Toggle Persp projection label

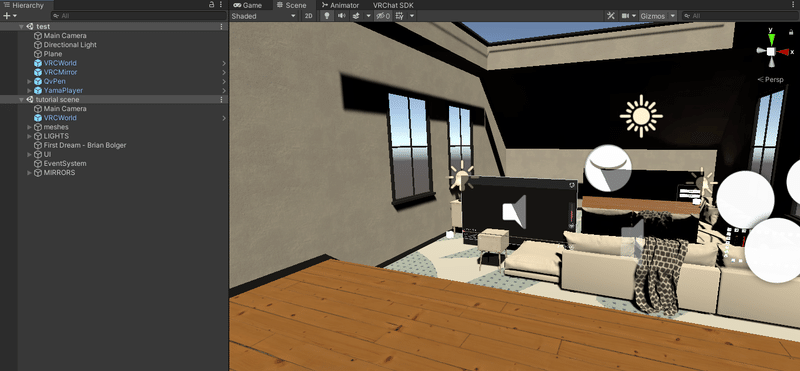tap(770, 80)
